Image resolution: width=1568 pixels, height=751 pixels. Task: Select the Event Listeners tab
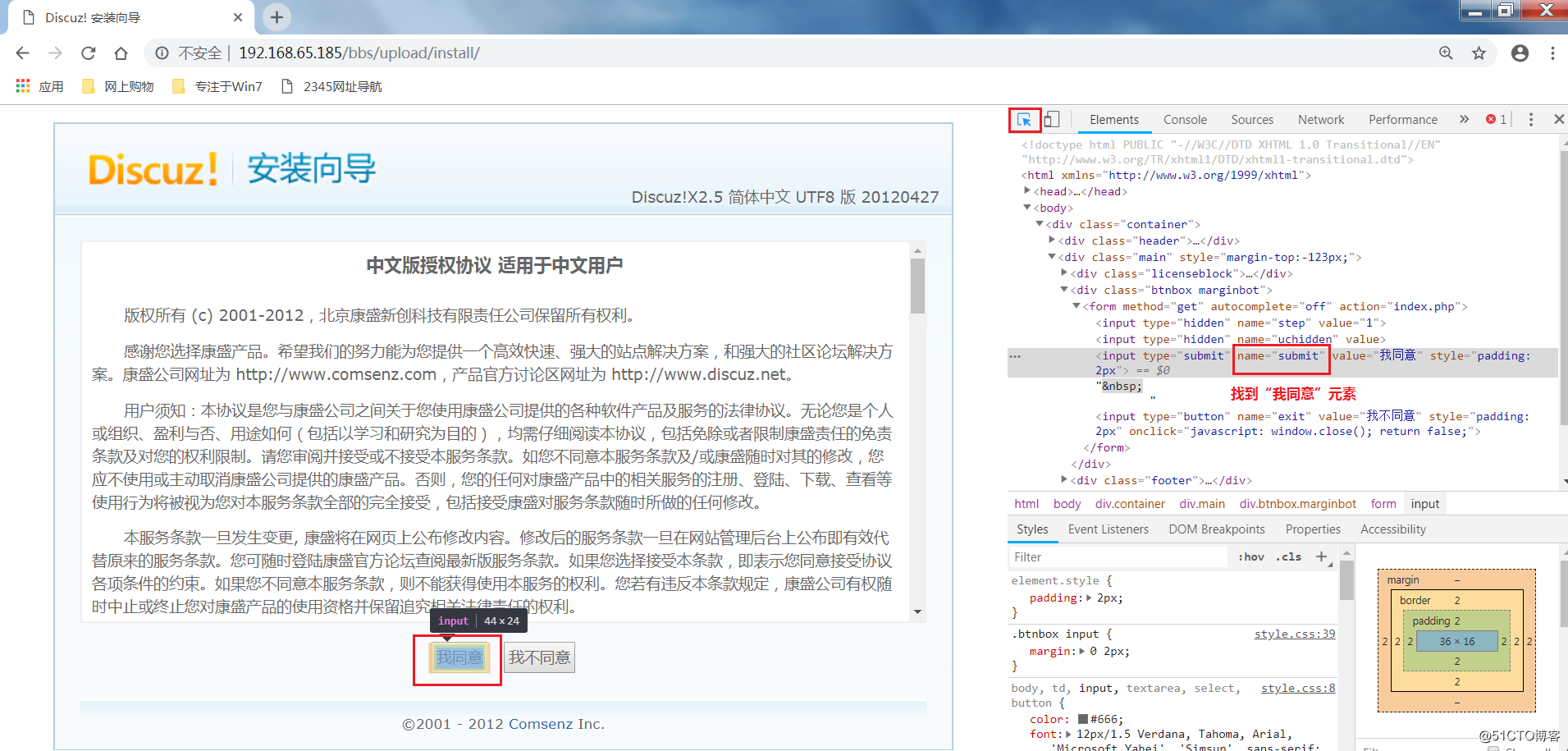pos(1108,529)
